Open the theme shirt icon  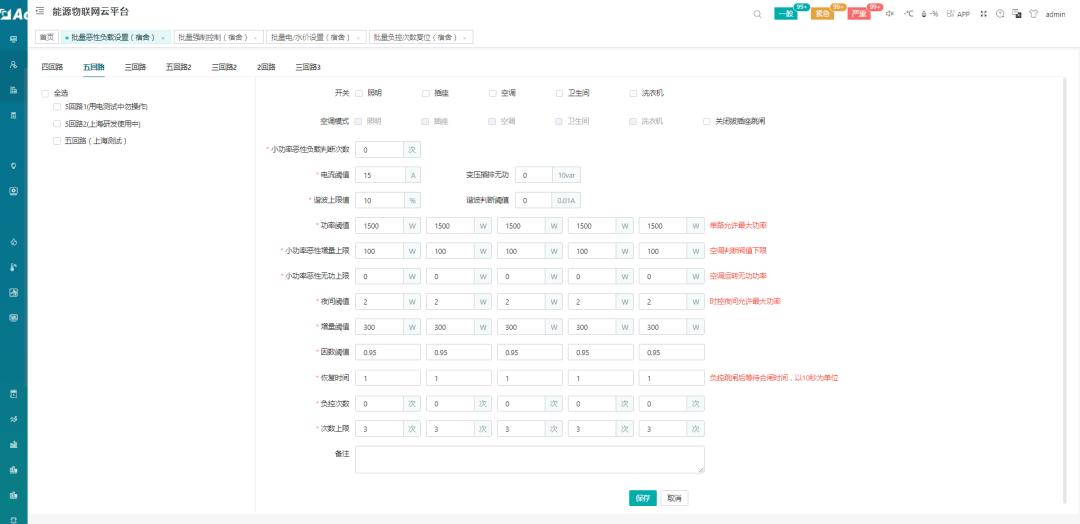(1033, 14)
